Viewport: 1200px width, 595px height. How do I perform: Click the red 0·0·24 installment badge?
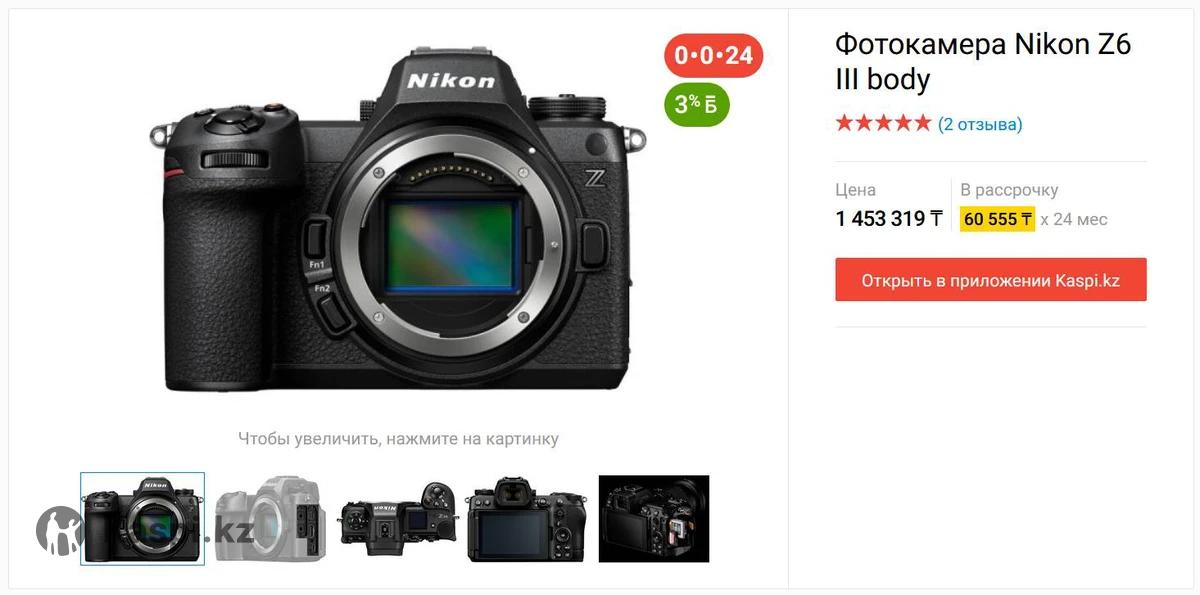[x=714, y=55]
